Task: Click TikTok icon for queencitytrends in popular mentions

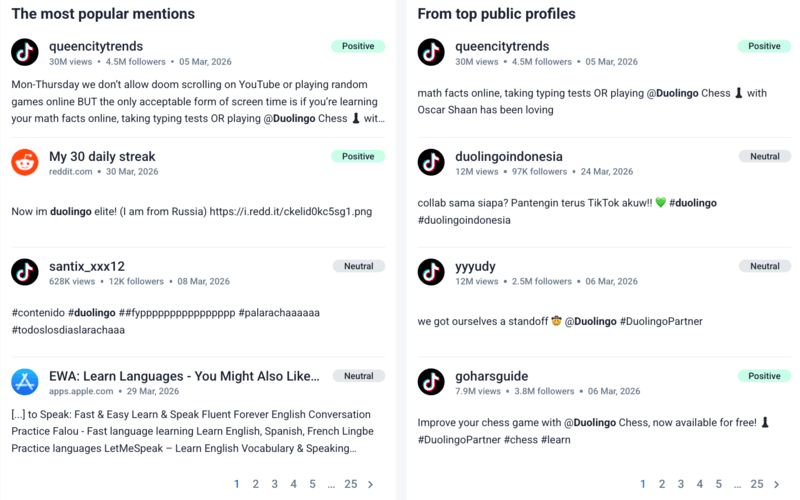Action: coord(25,52)
